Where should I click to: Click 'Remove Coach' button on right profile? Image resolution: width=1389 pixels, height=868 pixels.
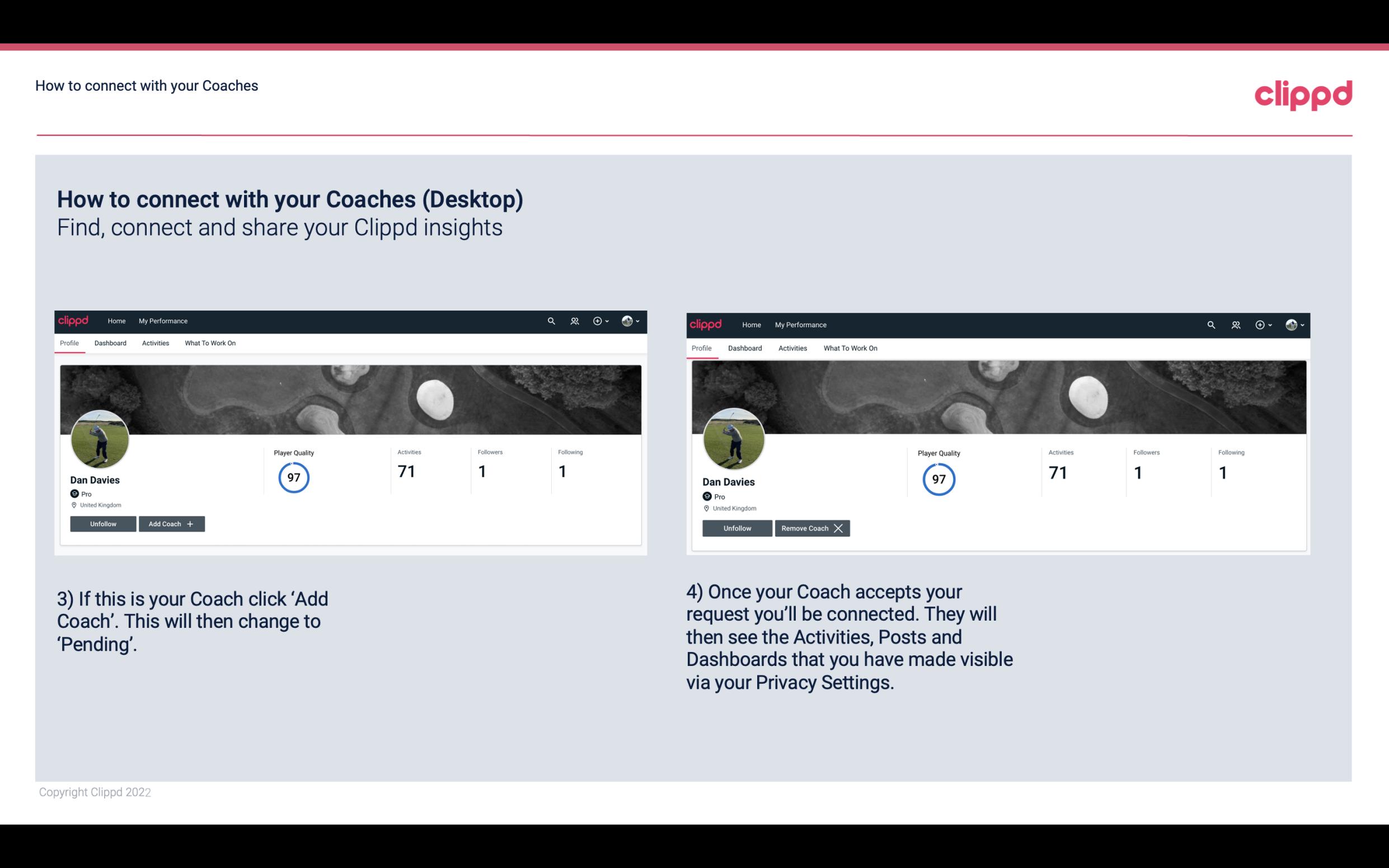[811, 527]
